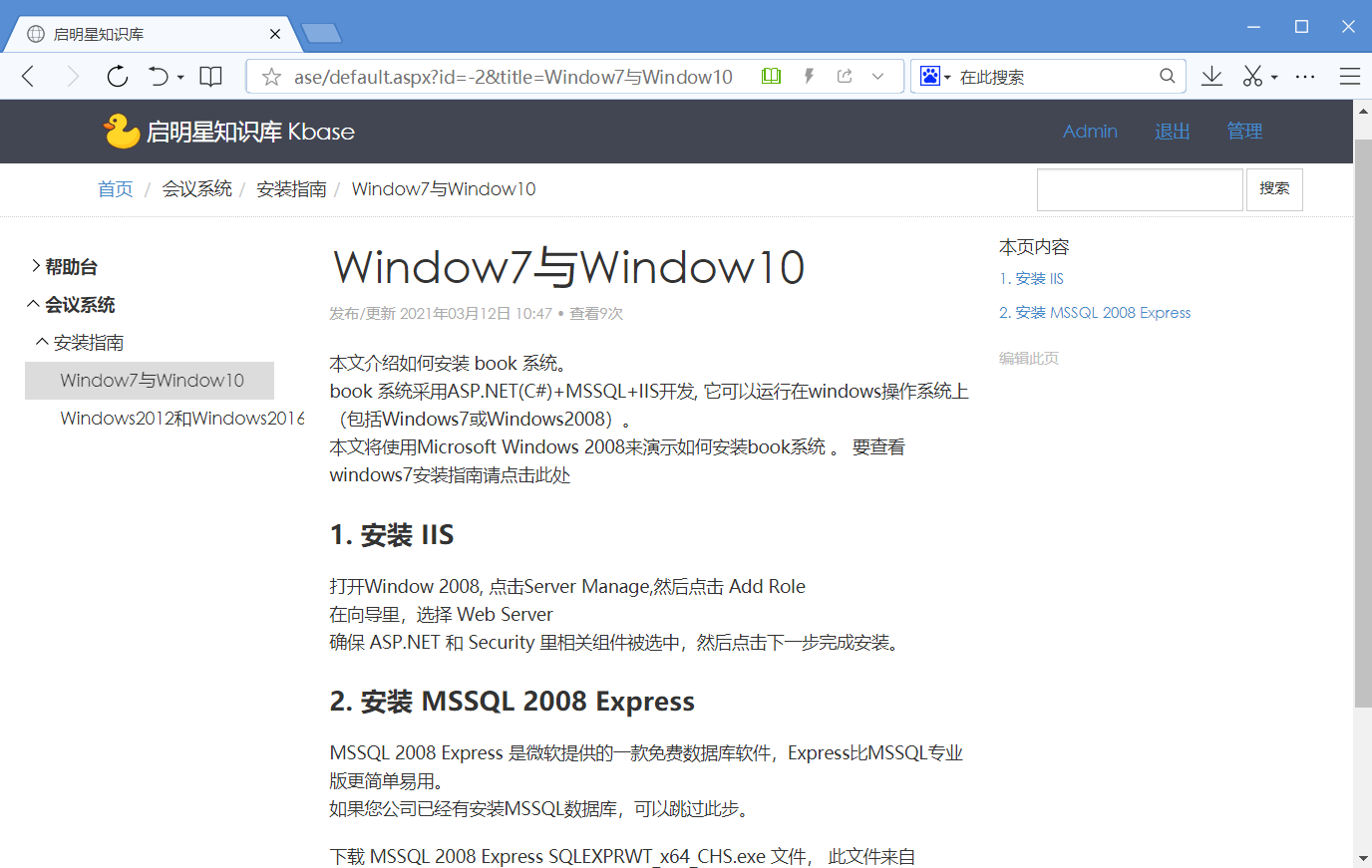
Task: Collapse the 会议系统 tree node
Action: coord(34,304)
